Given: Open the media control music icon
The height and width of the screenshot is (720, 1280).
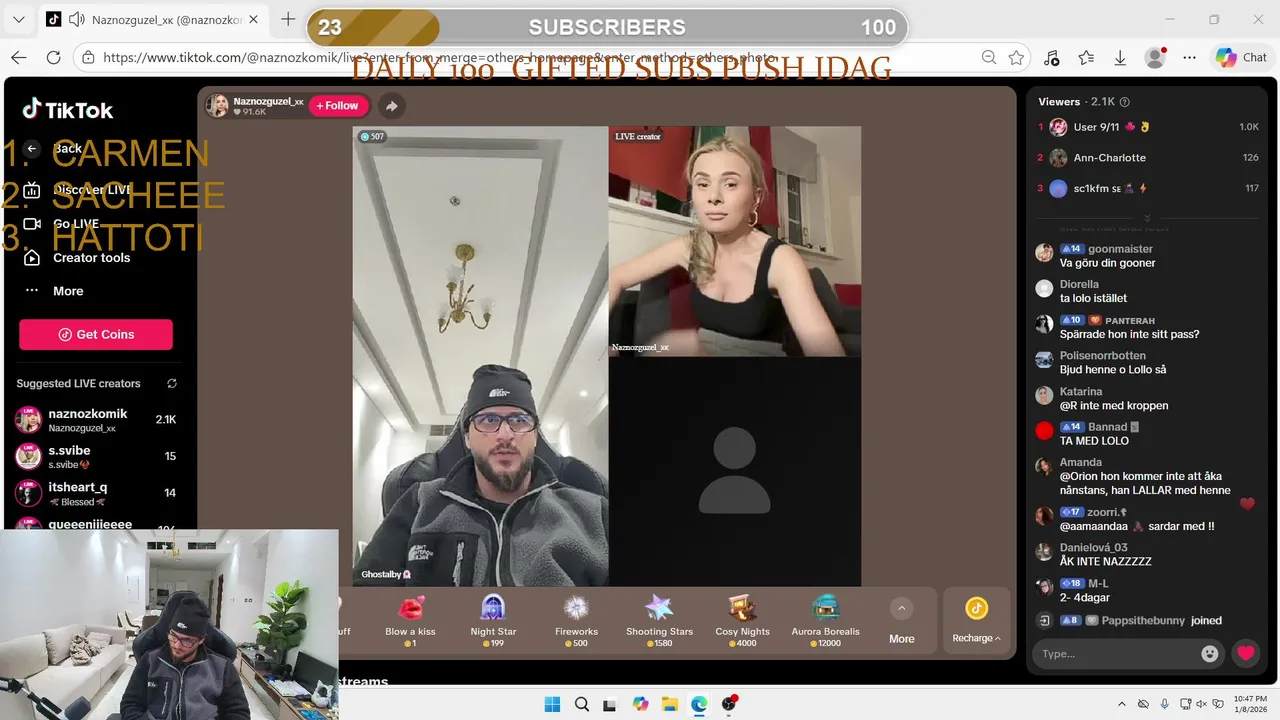Looking at the screenshot, I should (1051, 58).
